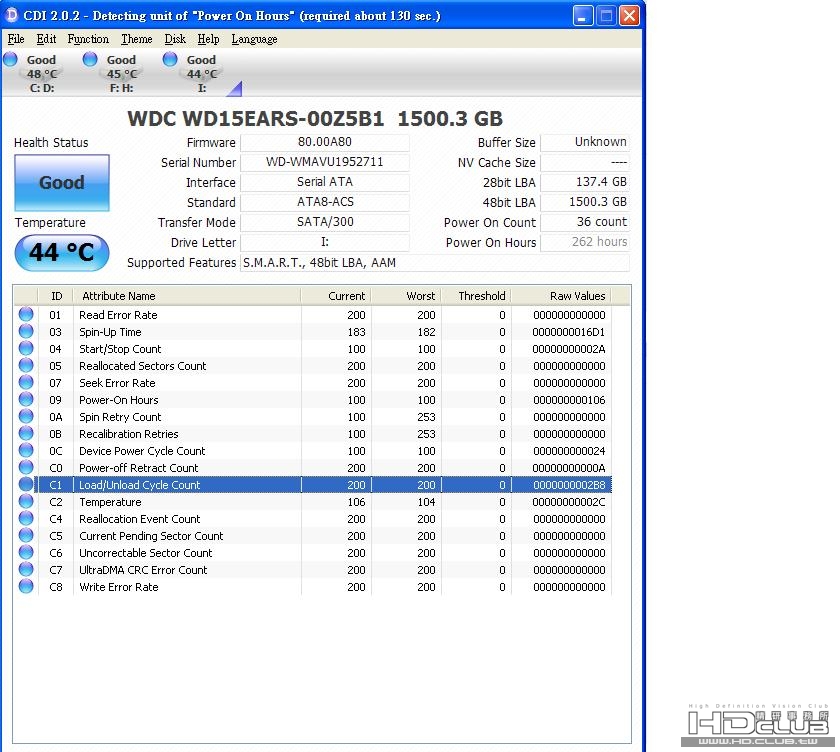Click the 44 °C temperature indicator

click(x=62, y=252)
